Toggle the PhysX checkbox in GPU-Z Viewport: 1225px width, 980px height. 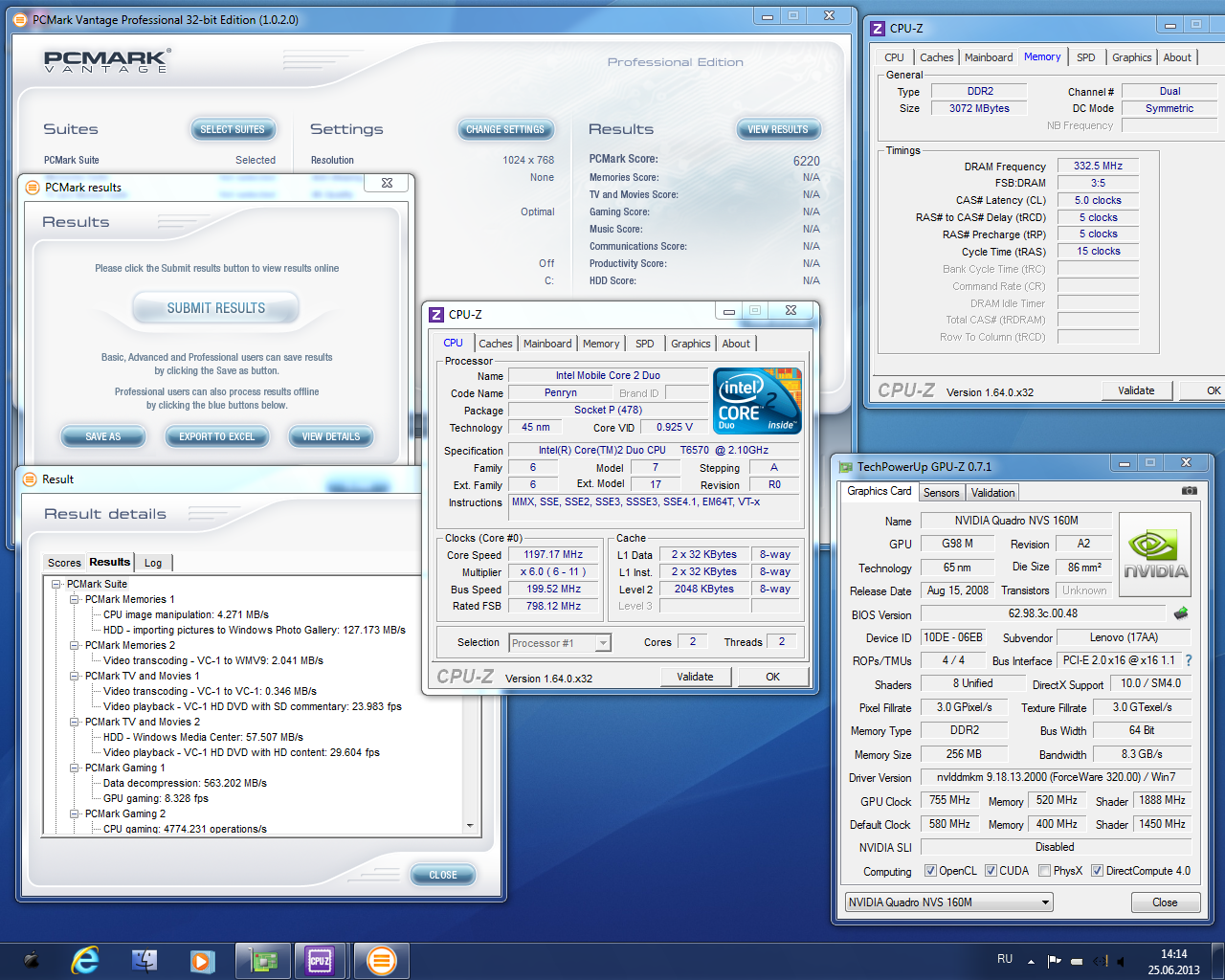tap(1045, 871)
